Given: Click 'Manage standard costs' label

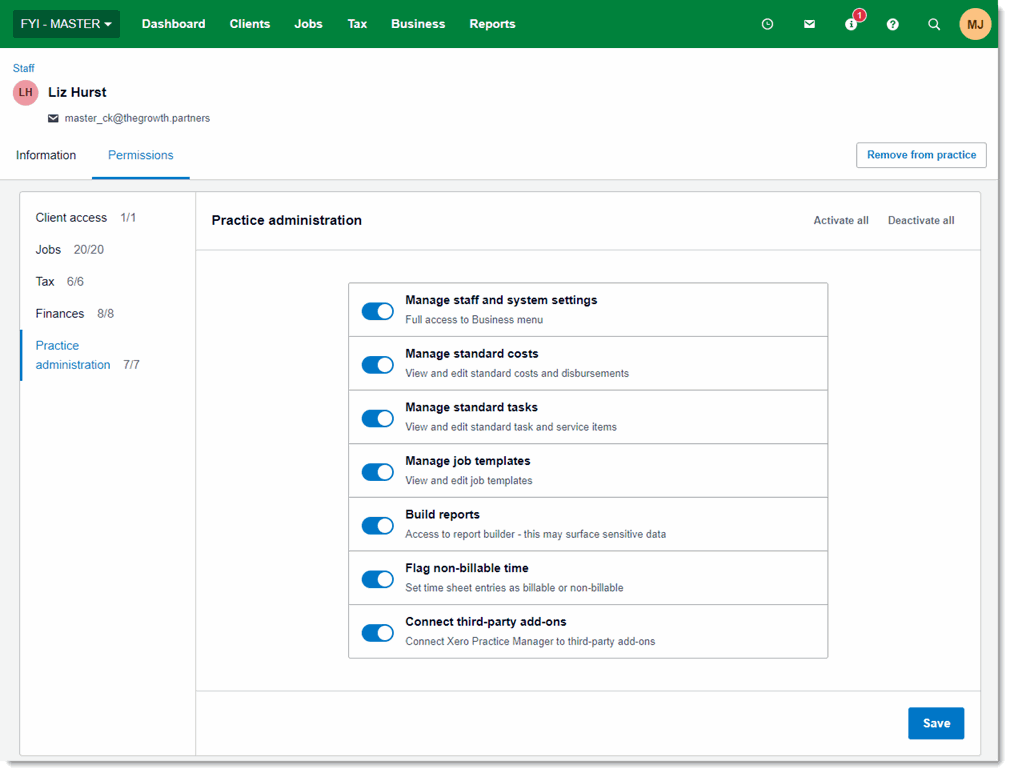Looking at the screenshot, I should (x=472, y=354).
